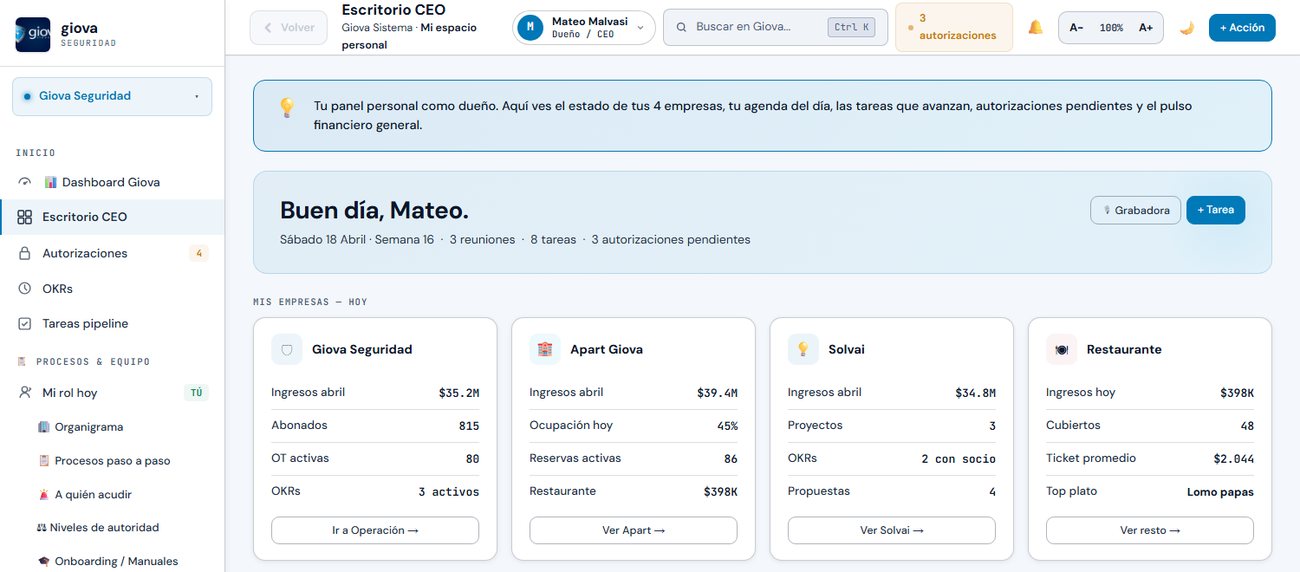Click the Giova Seguridad $35.2M income value

pos(459,393)
